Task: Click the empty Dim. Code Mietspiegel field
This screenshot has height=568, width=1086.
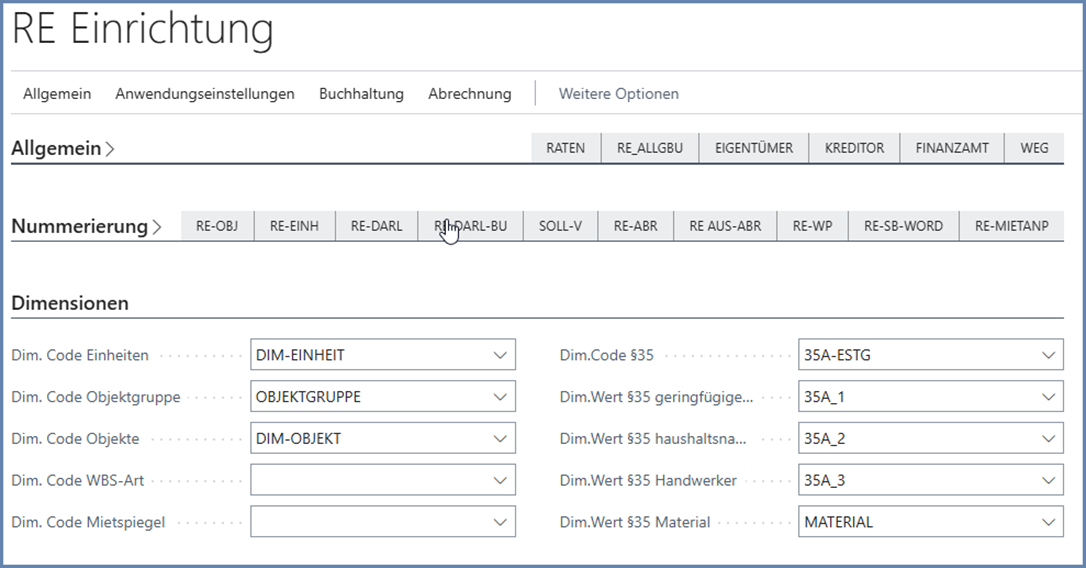Action: coord(370,522)
